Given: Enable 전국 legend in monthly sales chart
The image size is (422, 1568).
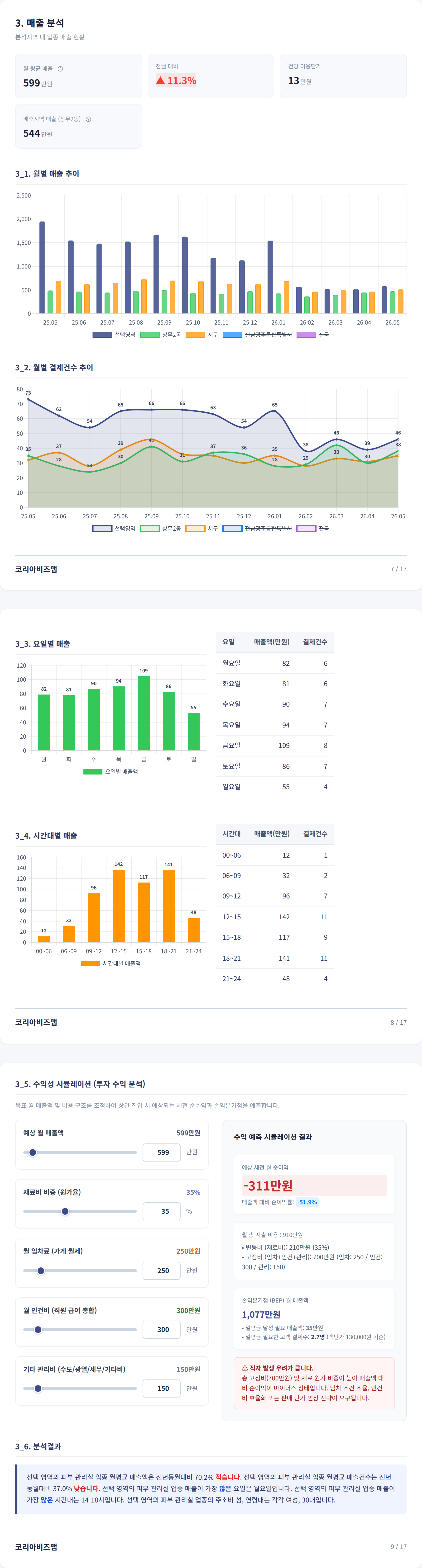Looking at the screenshot, I should pos(313,335).
